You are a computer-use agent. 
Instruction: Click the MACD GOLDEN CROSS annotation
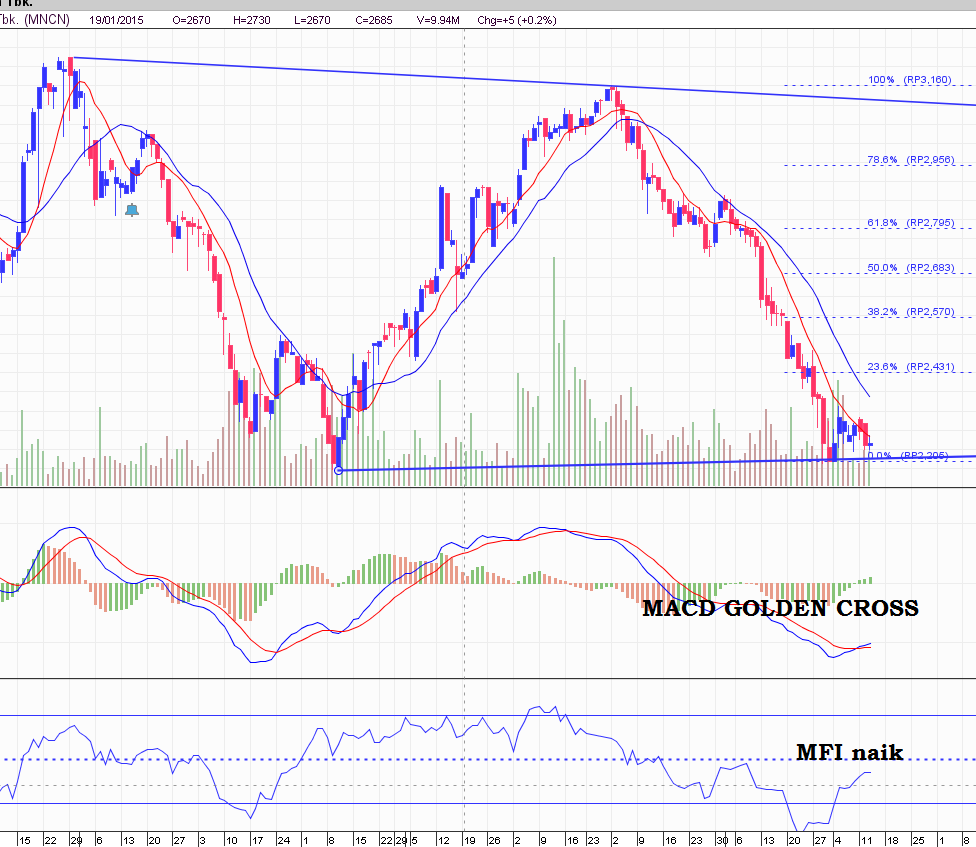(x=781, y=608)
